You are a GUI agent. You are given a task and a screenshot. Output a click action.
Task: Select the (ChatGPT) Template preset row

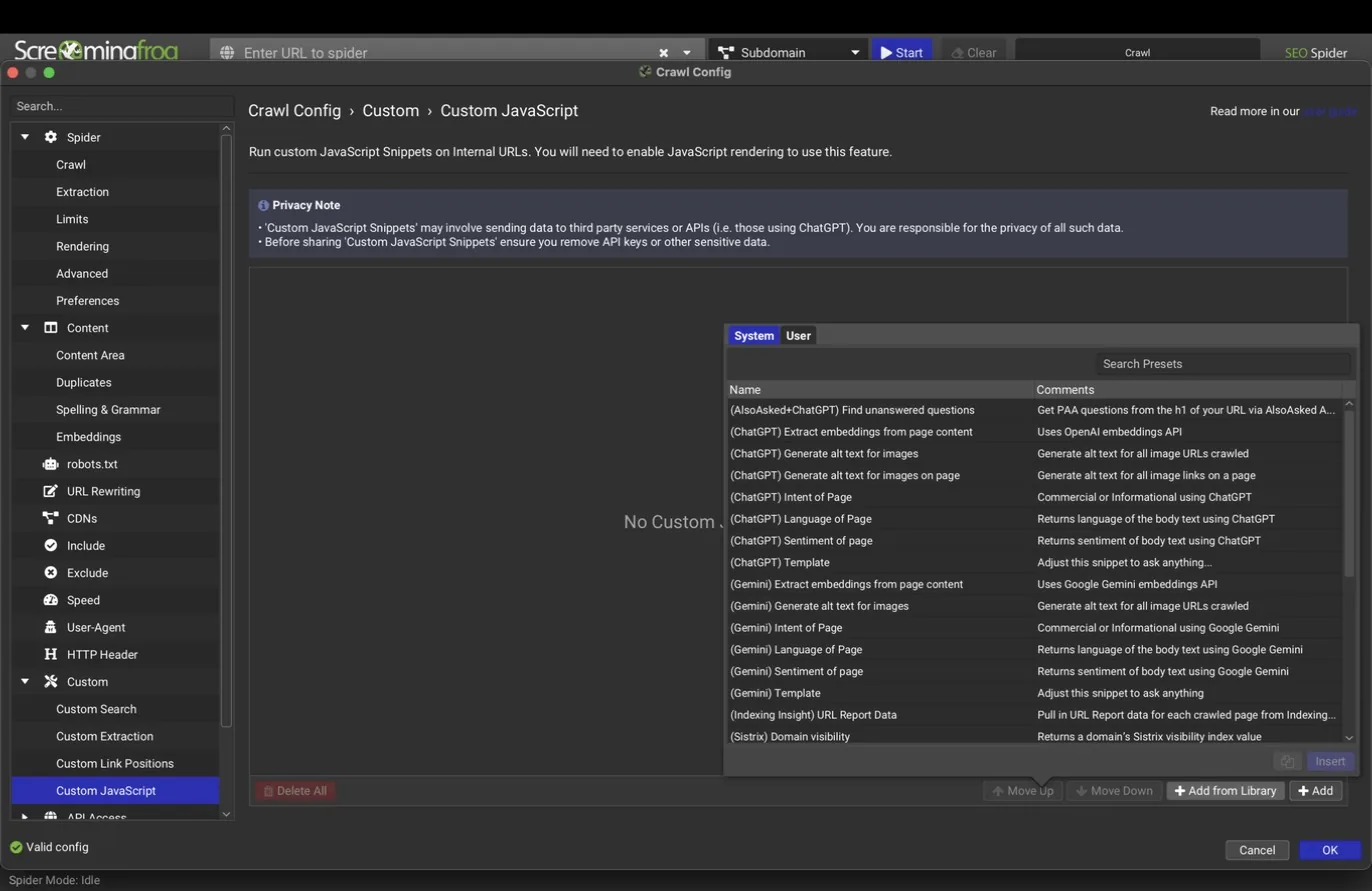(x=1034, y=563)
